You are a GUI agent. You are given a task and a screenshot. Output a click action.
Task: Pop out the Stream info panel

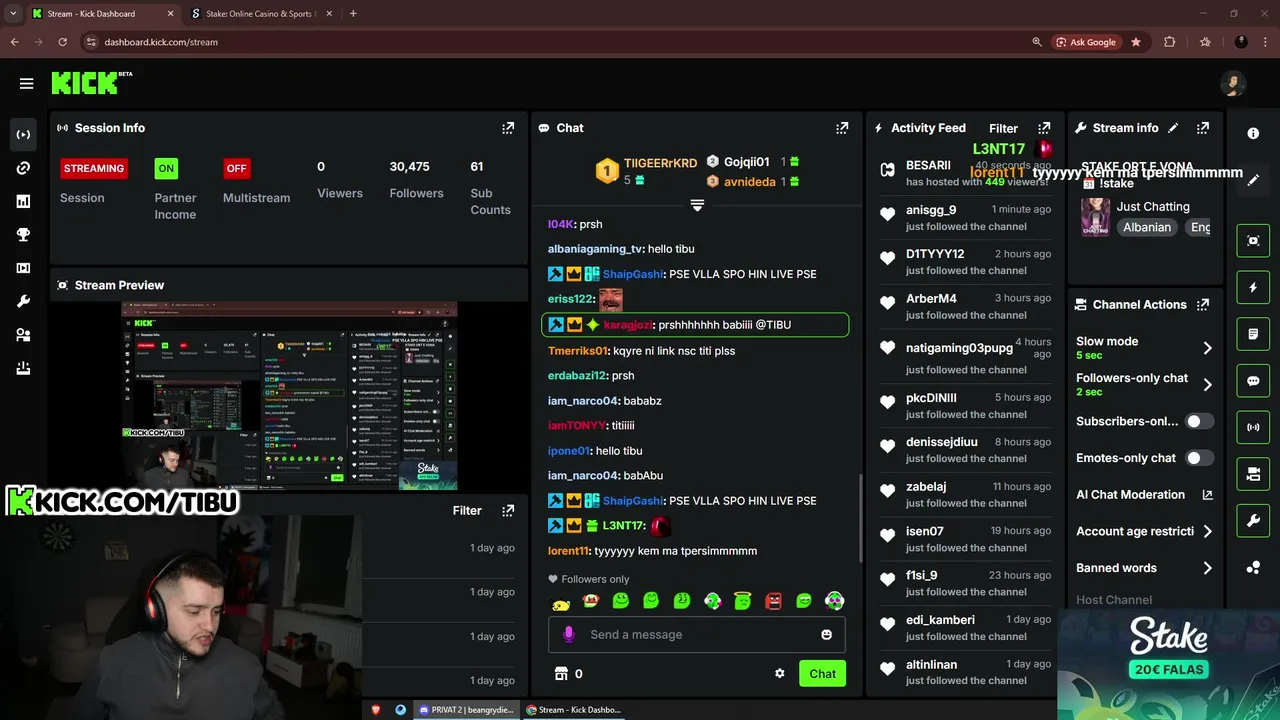[x=1203, y=128]
